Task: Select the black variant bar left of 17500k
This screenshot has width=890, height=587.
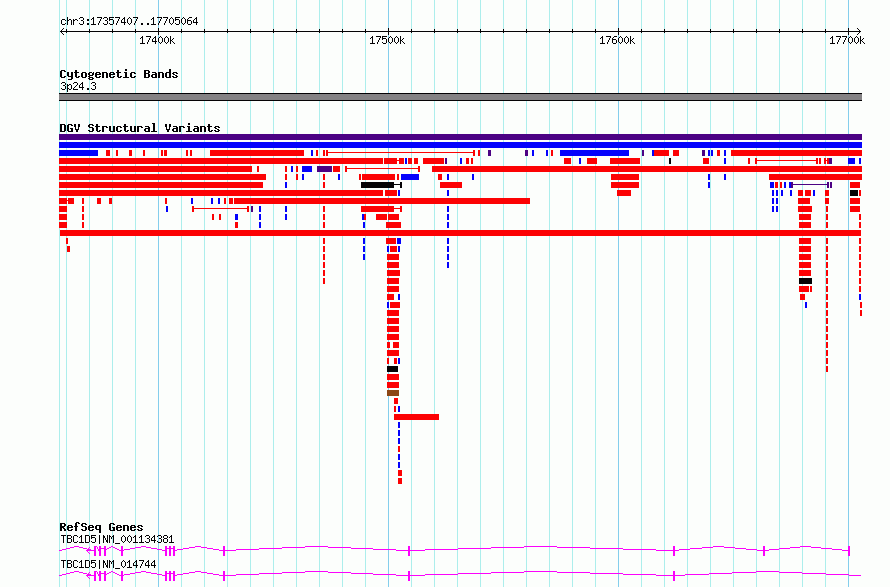Action: pyautogui.click(x=377, y=185)
